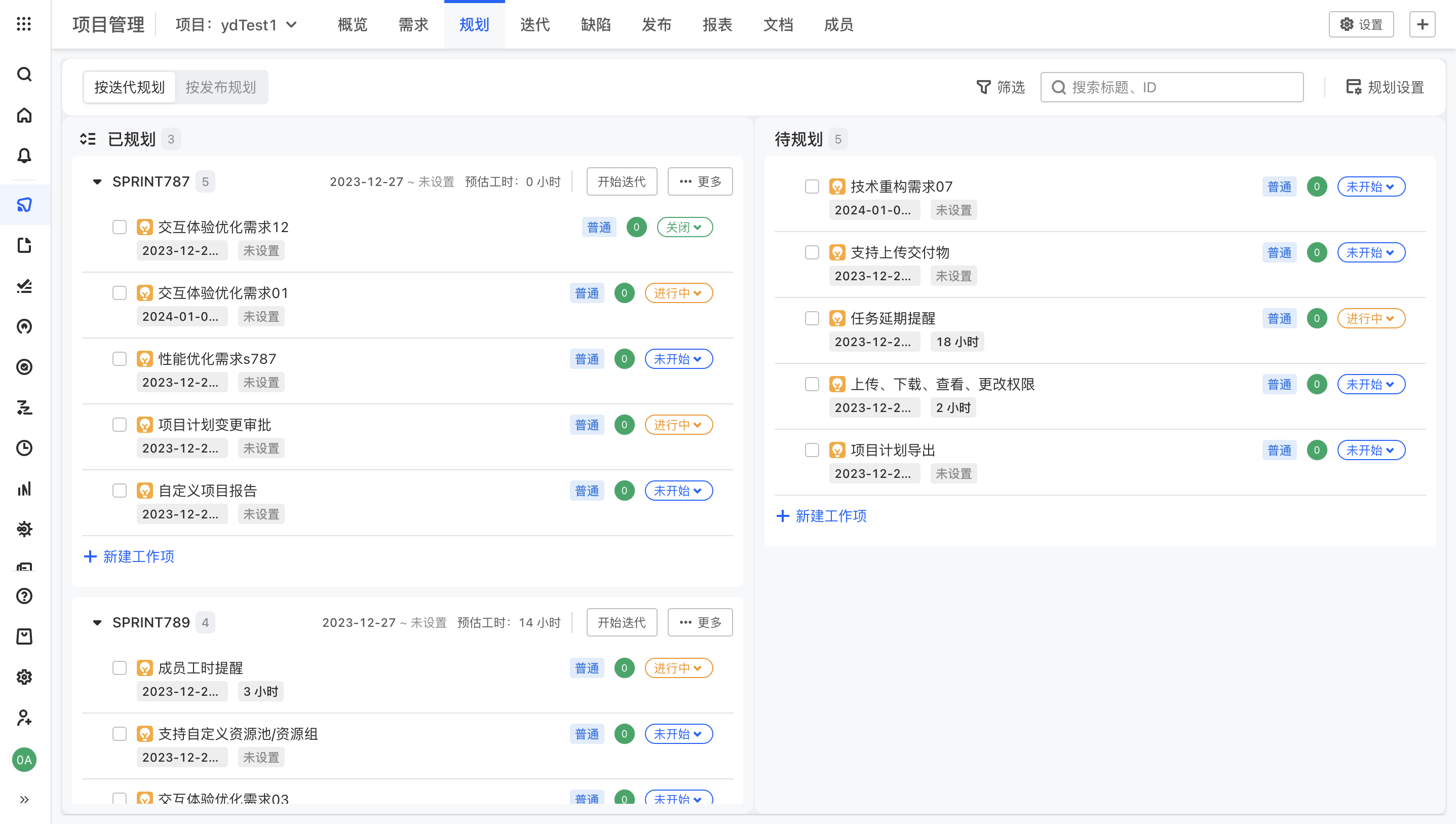
Task: Click the plus button at top right
Action: point(1422,24)
